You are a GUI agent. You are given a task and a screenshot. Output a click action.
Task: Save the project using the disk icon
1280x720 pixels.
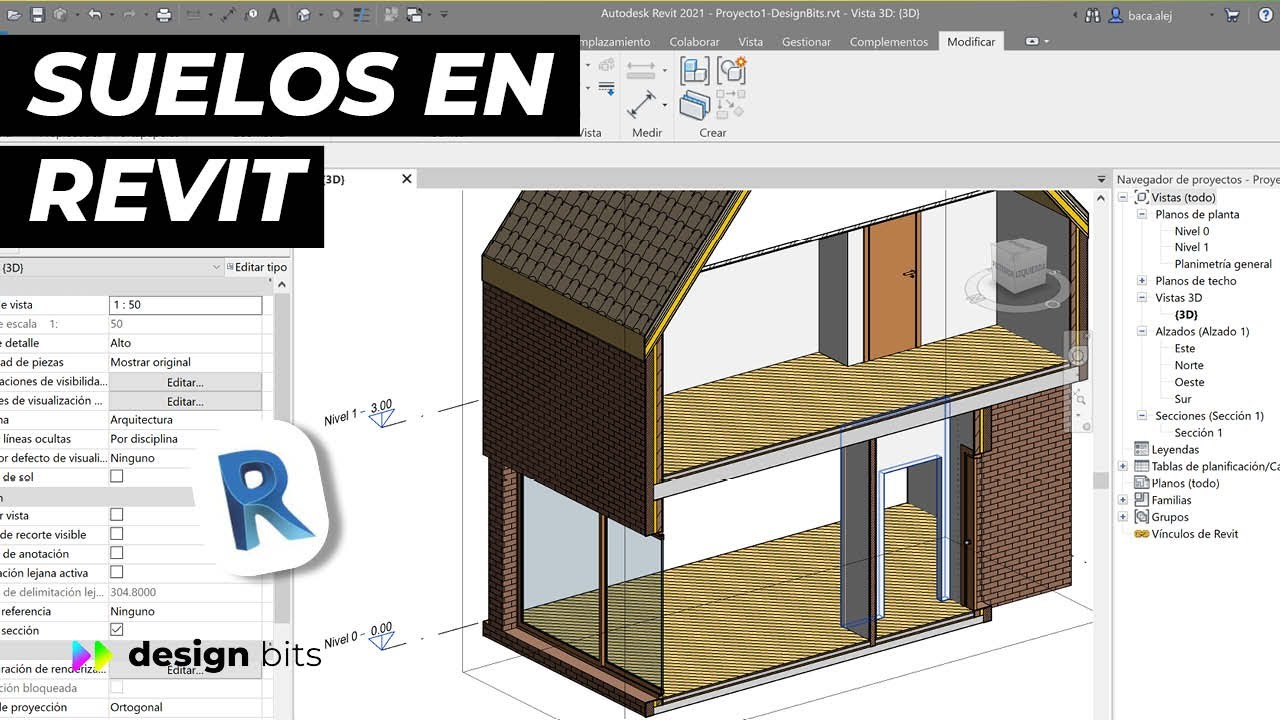pos(37,15)
